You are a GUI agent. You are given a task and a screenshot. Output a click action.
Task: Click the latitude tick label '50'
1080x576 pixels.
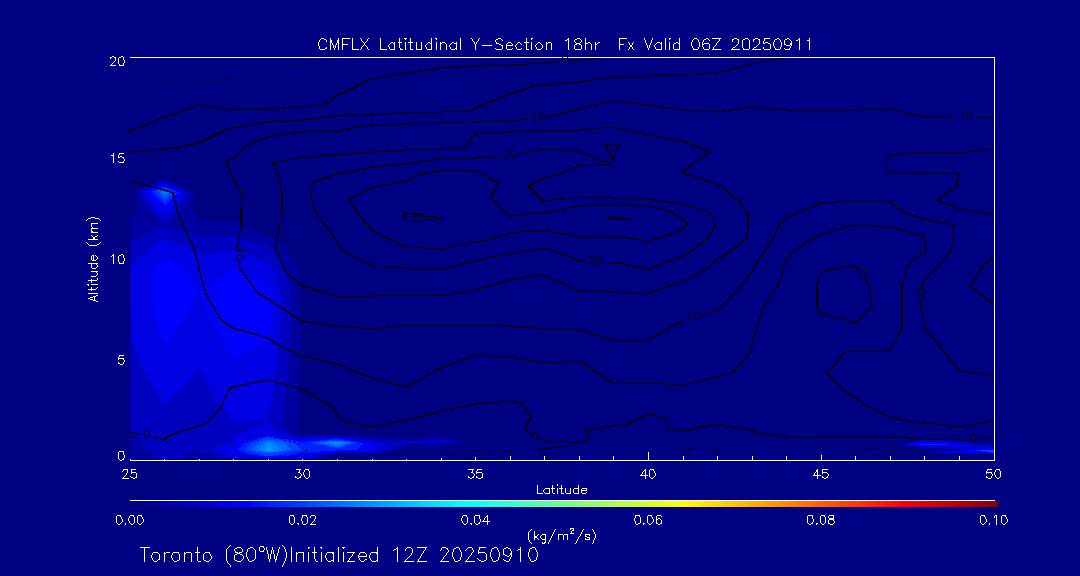click(994, 474)
